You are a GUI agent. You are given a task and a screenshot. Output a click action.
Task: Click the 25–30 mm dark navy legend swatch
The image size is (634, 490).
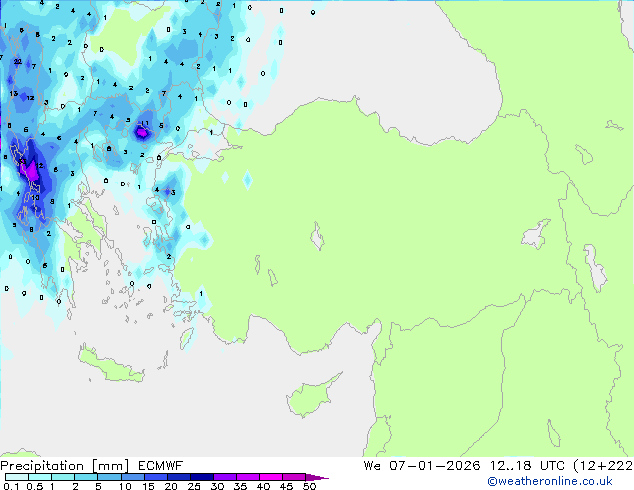click(x=201, y=477)
